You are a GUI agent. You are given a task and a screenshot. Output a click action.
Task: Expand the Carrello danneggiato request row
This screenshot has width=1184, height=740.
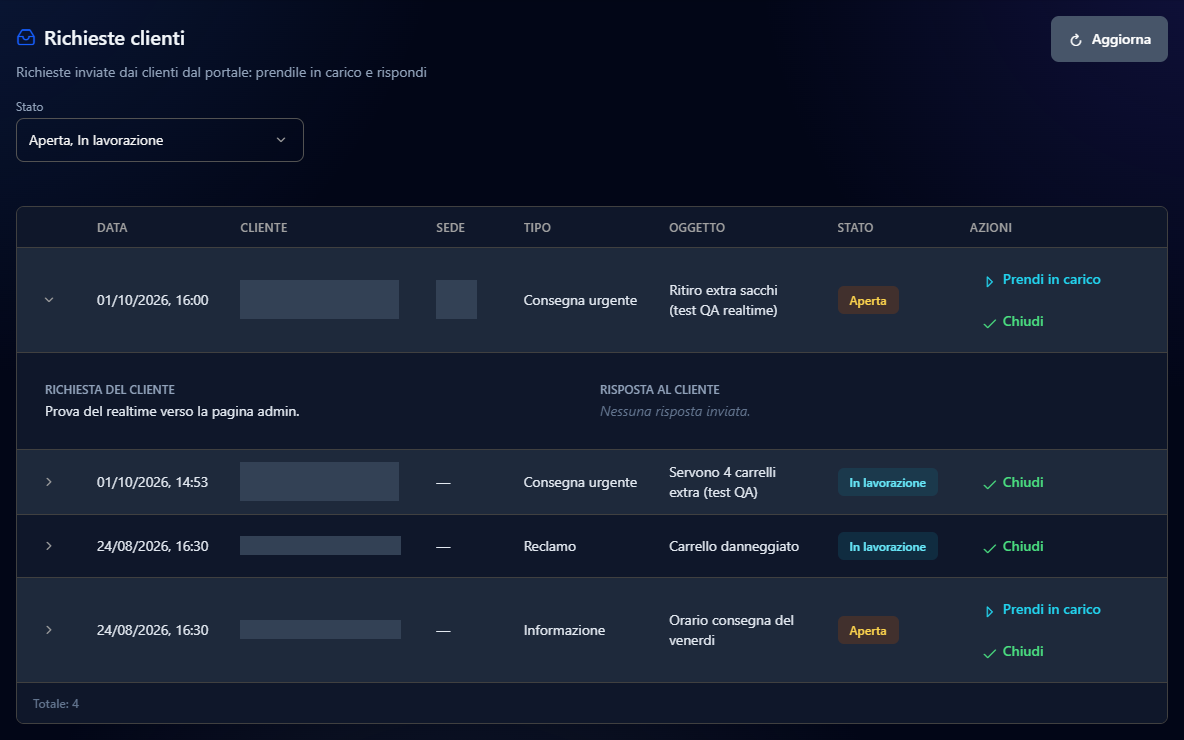click(49, 546)
